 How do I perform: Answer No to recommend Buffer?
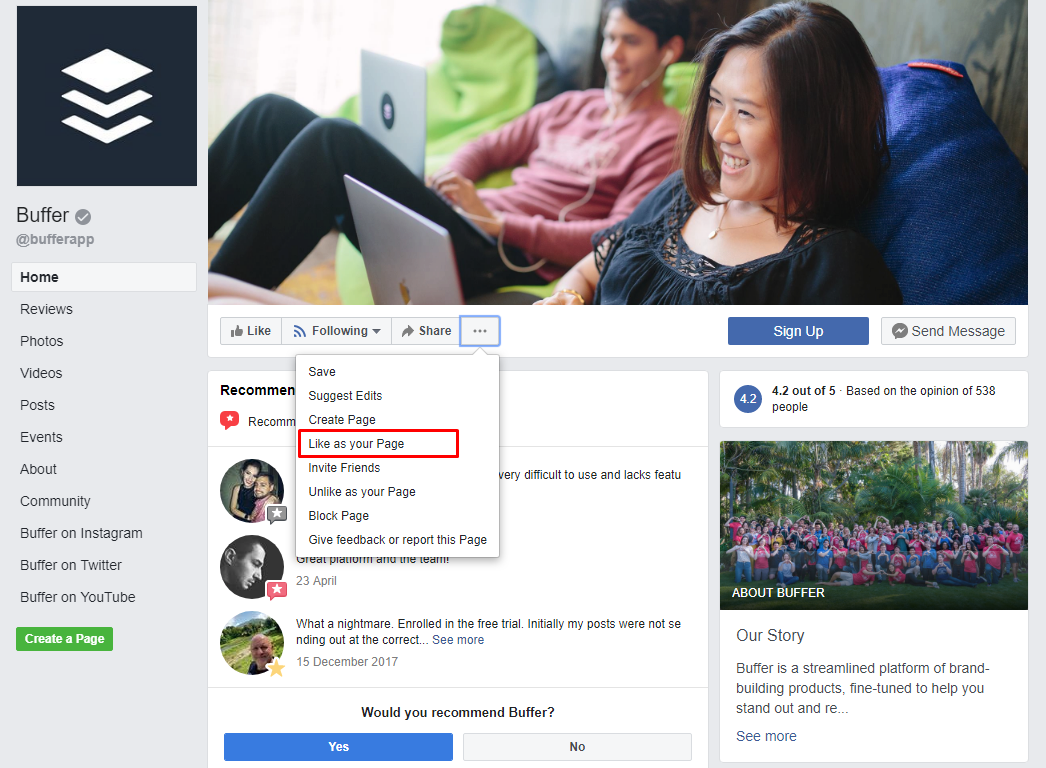pyautogui.click(x=577, y=747)
